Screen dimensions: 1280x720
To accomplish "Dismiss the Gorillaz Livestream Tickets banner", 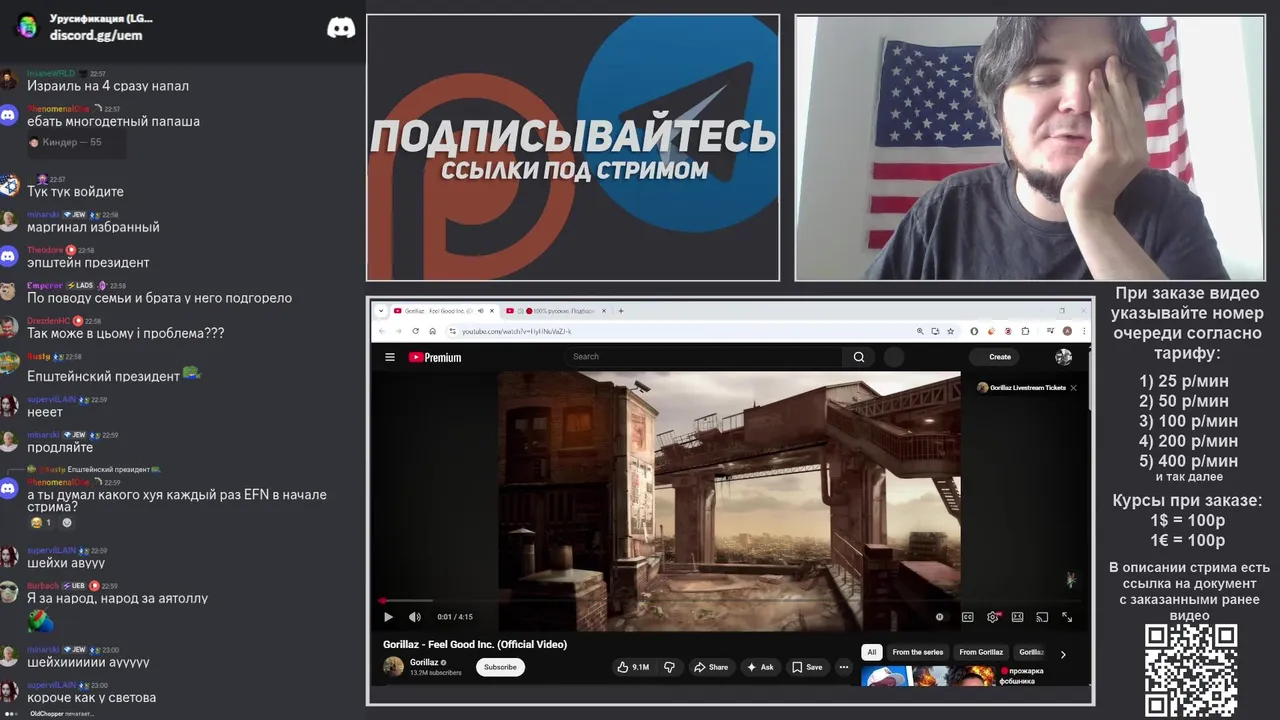I will [x=1073, y=388].
